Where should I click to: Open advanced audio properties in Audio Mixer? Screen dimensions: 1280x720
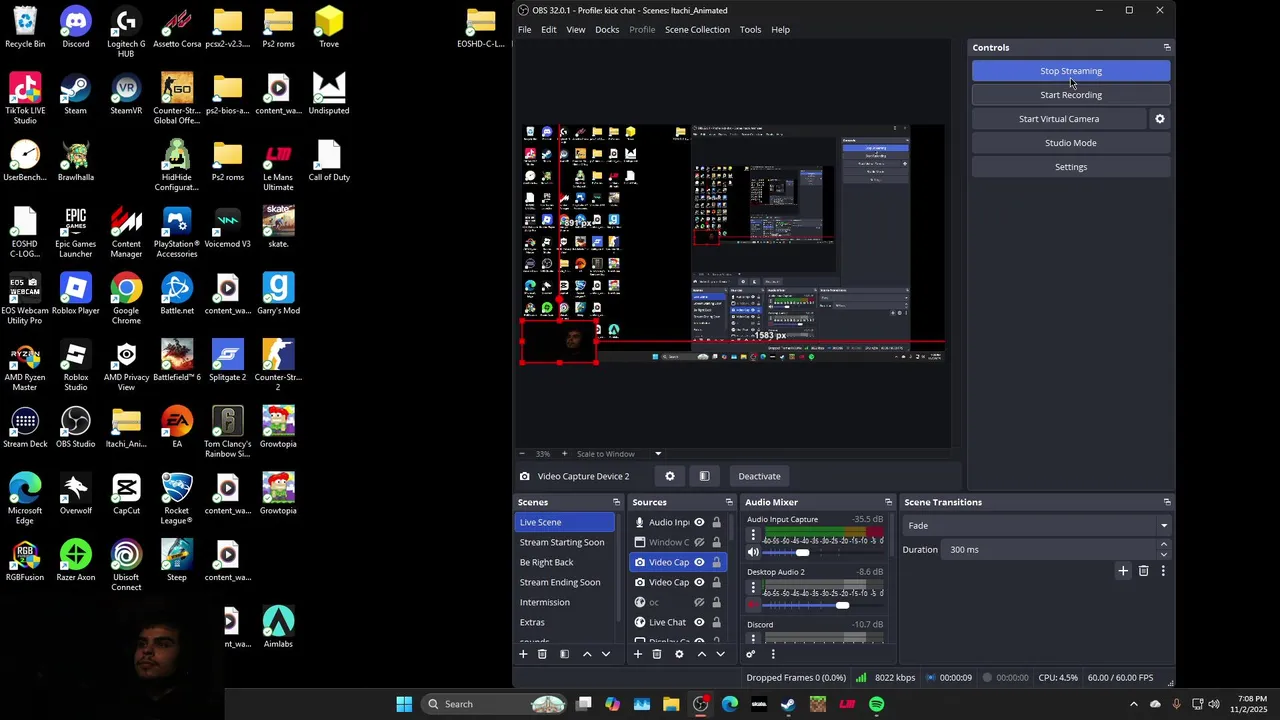pyautogui.click(x=751, y=654)
